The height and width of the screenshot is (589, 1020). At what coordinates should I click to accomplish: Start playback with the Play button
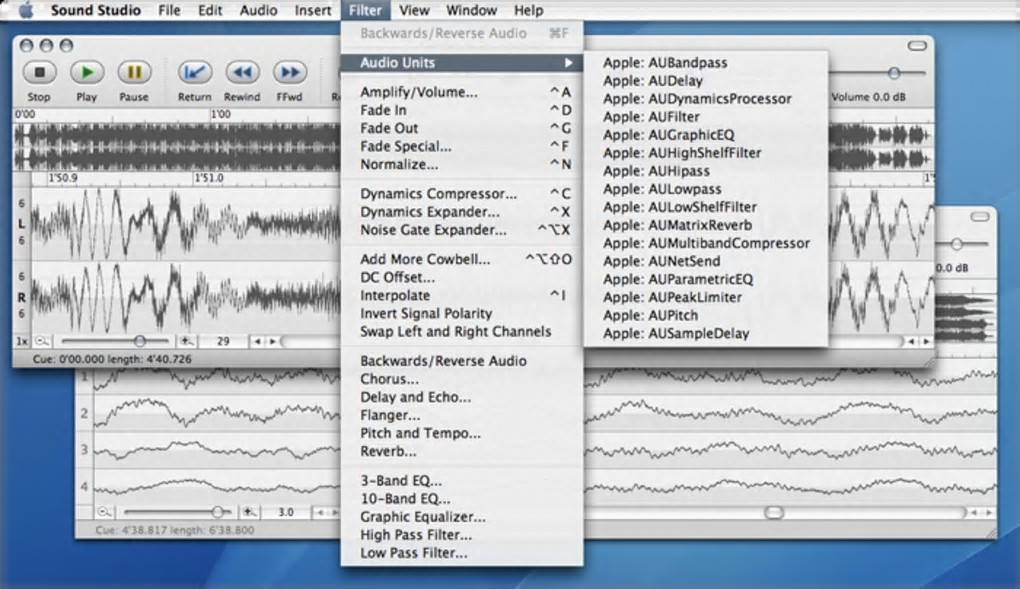tap(87, 72)
